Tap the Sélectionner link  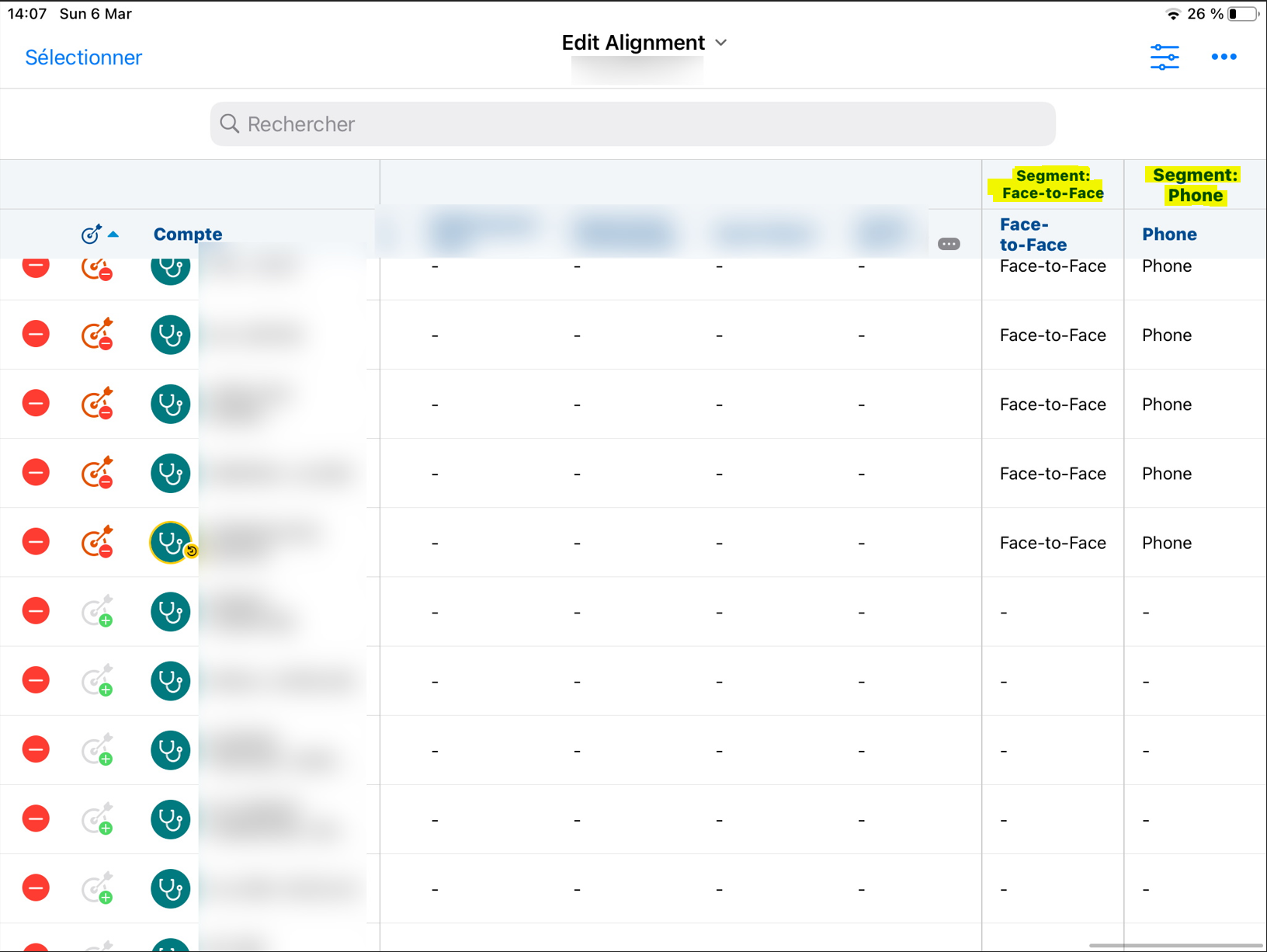84,57
